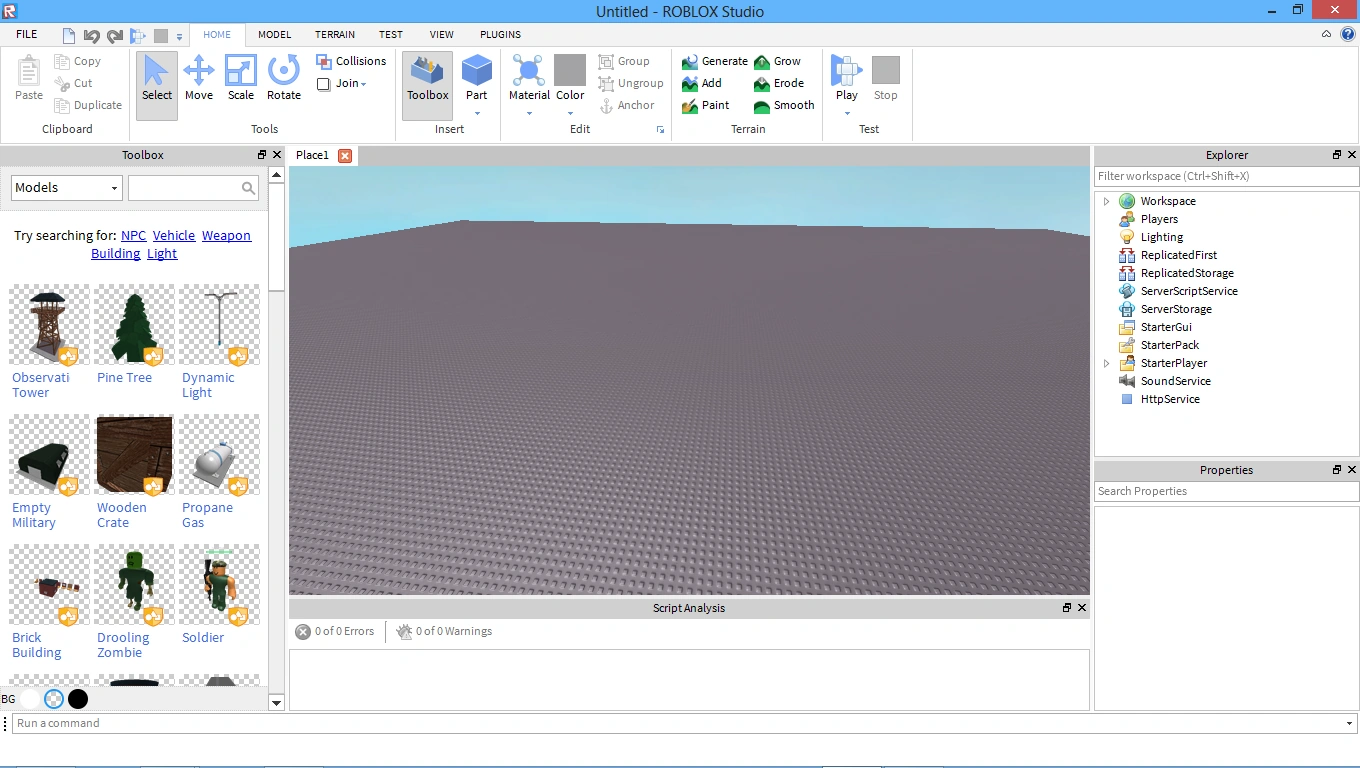This screenshot has width=1360, height=768.
Task: Click the terrain Generate tool
Action: coord(714,61)
